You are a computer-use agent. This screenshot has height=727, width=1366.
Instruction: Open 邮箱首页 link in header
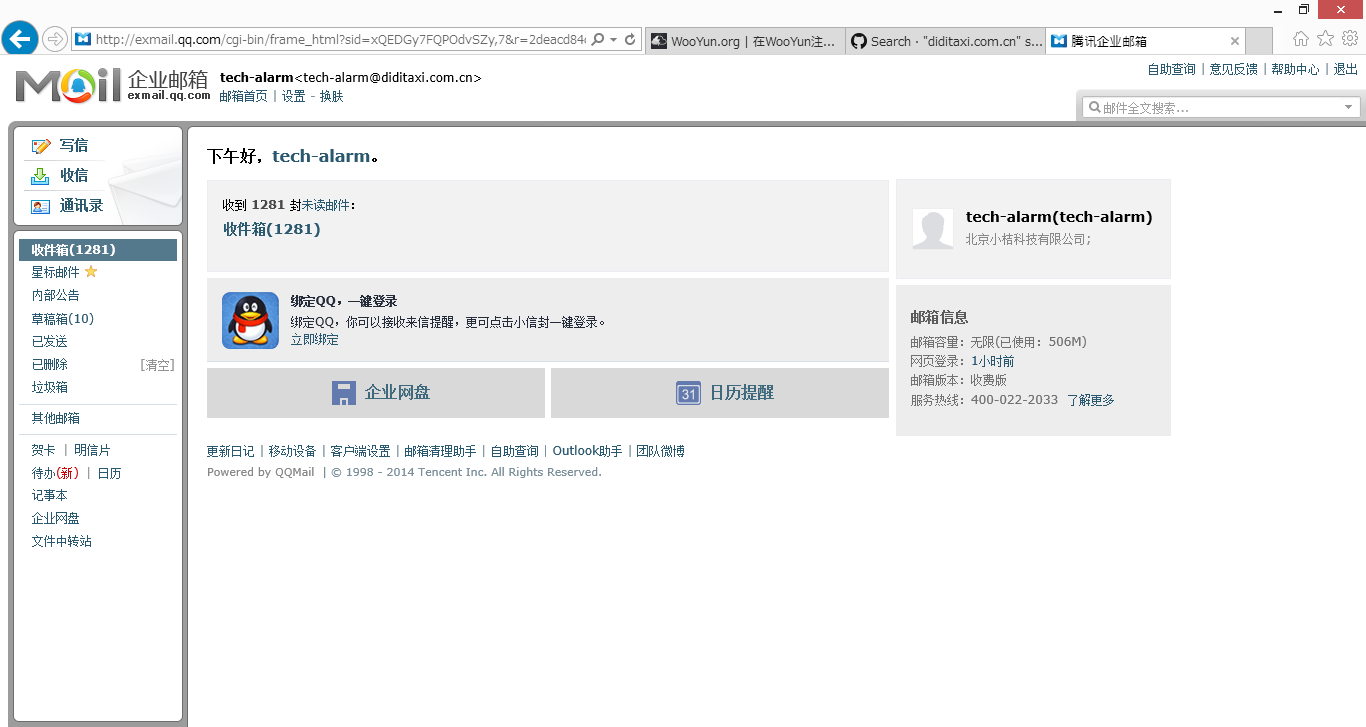[243, 96]
